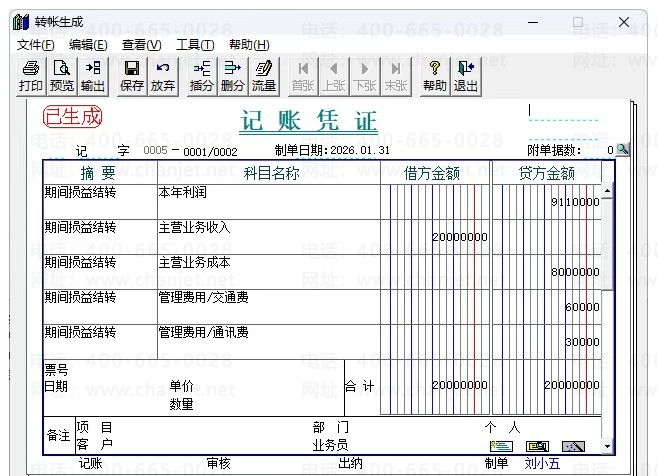Open the 帮助(H) menu

[x=249, y=44]
